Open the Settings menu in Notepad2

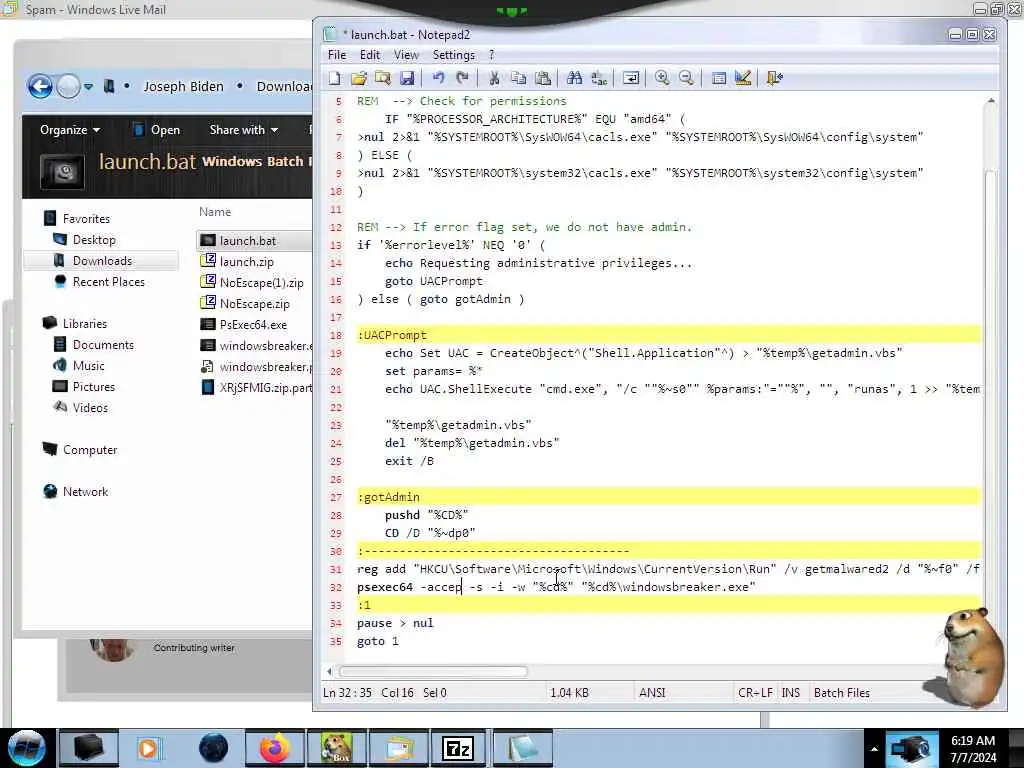(x=453, y=55)
